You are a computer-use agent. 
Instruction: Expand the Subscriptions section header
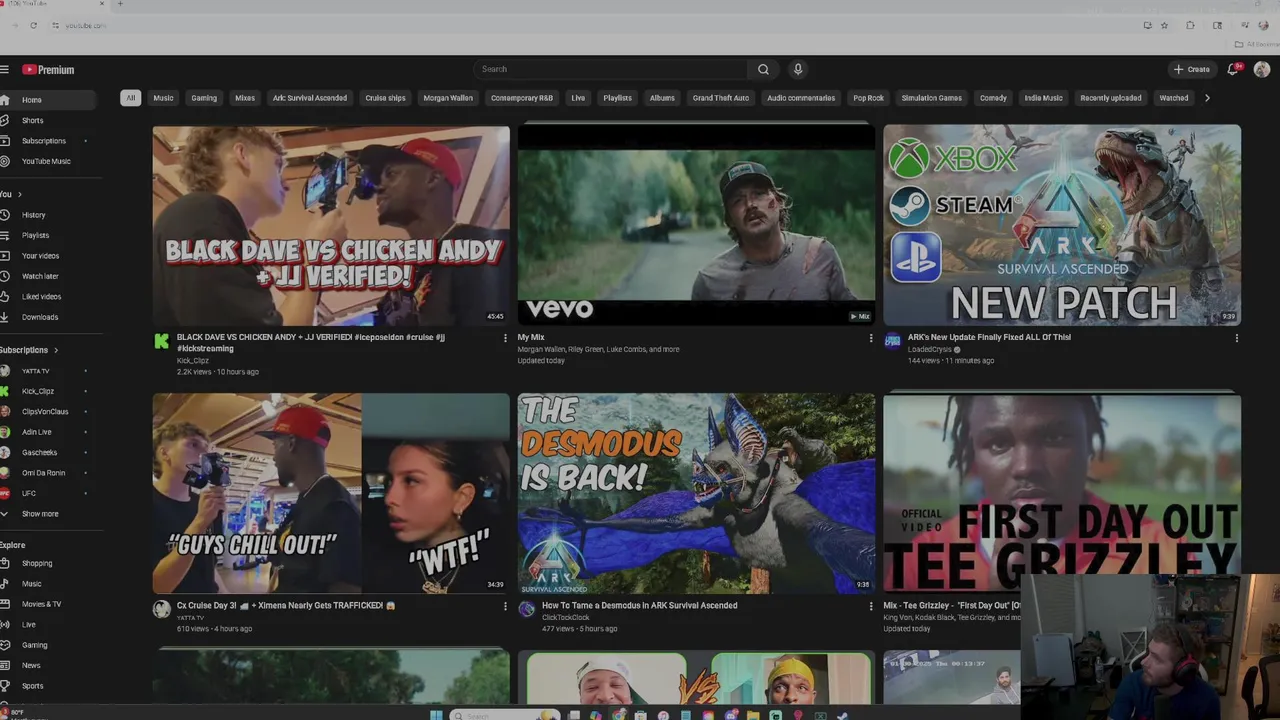click(30, 350)
